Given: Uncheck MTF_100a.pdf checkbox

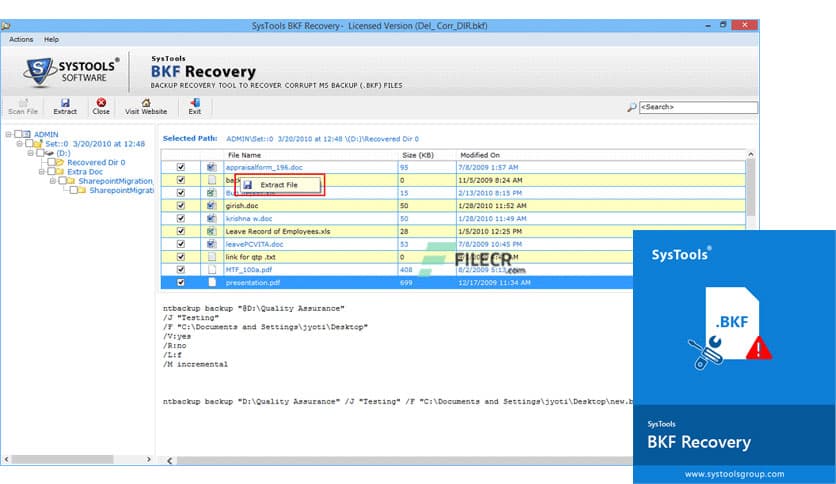Looking at the screenshot, I should (181, 270).
